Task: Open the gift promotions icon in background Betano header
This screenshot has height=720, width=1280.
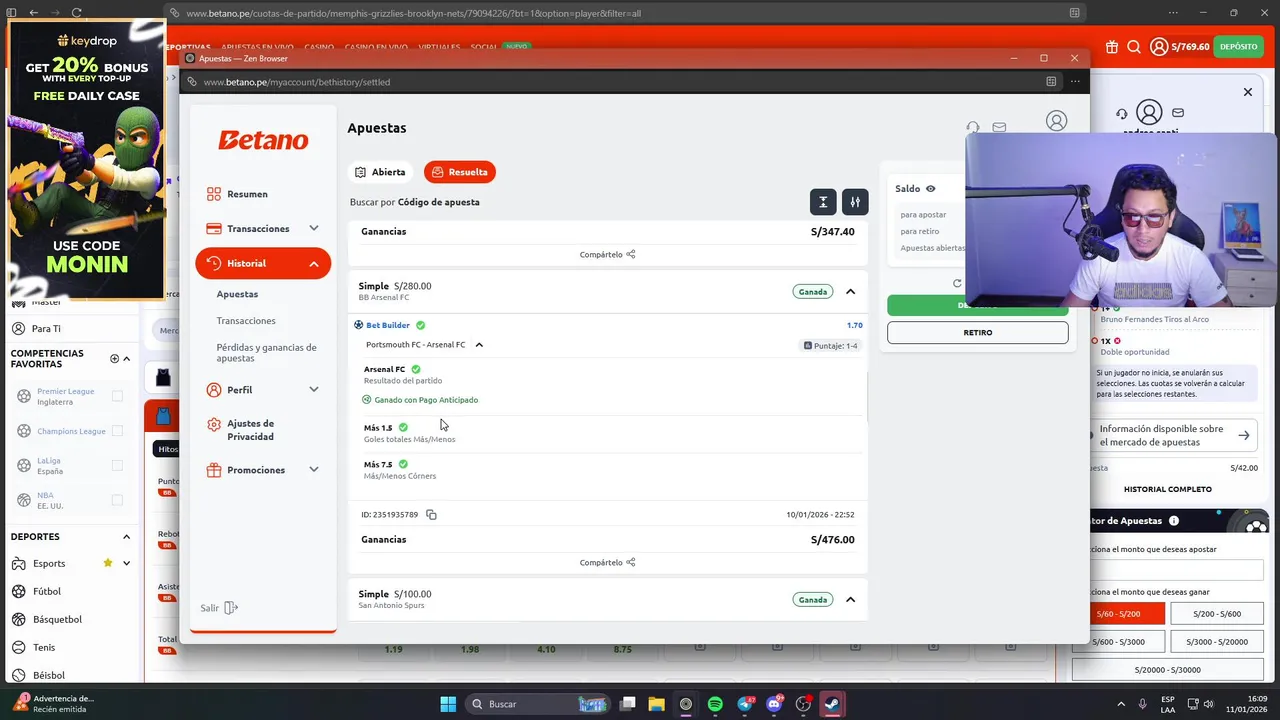Action: pos(1112,47)
